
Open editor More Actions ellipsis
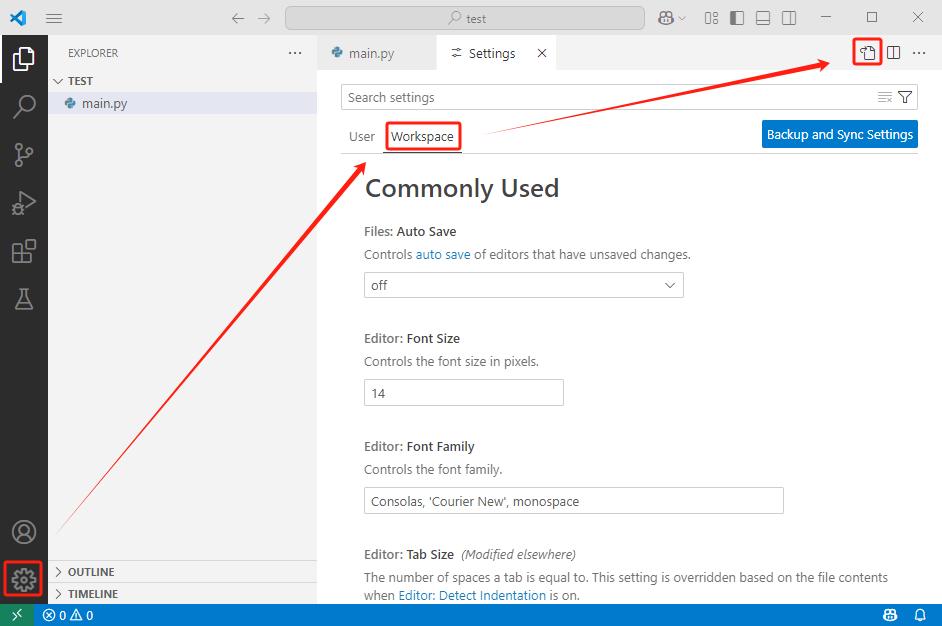coord(919,53)
